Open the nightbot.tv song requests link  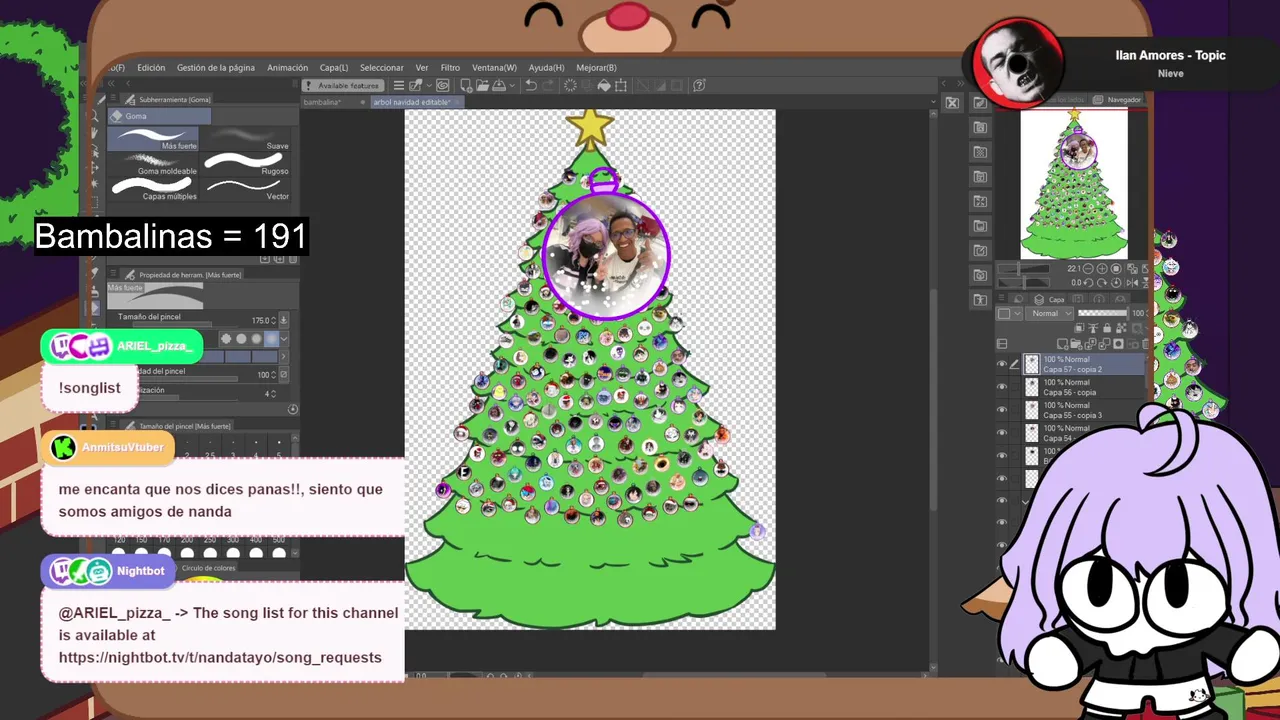[x=220, y=657]
